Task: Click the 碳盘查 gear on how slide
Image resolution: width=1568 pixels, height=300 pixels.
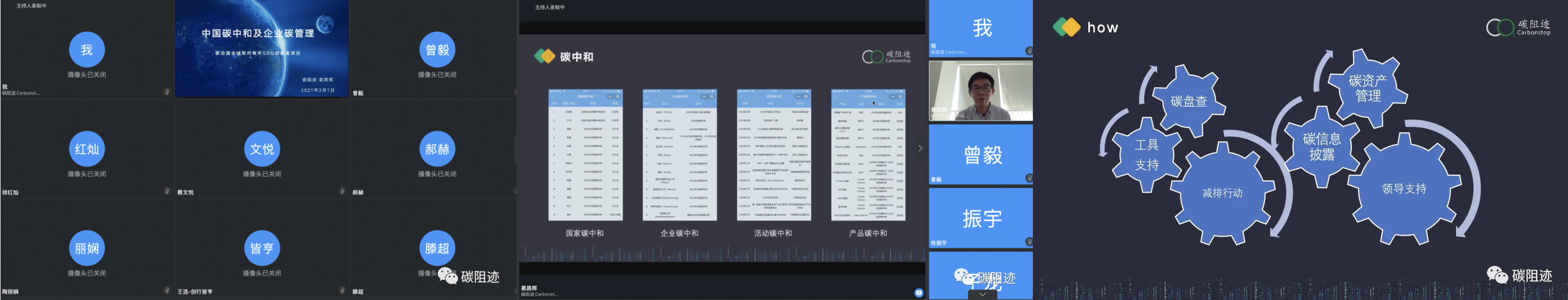Action: (x=1188, y=101)
